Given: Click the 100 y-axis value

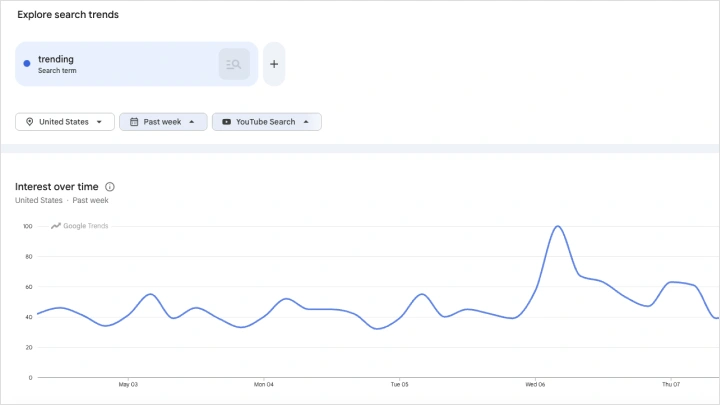Looking at the screenshot, I should point(28,226).
